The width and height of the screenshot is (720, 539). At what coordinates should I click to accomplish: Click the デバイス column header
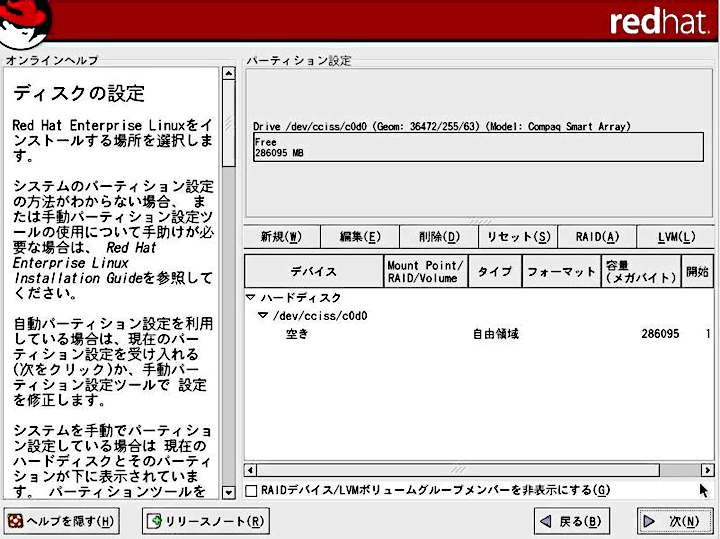coord(314,271)
